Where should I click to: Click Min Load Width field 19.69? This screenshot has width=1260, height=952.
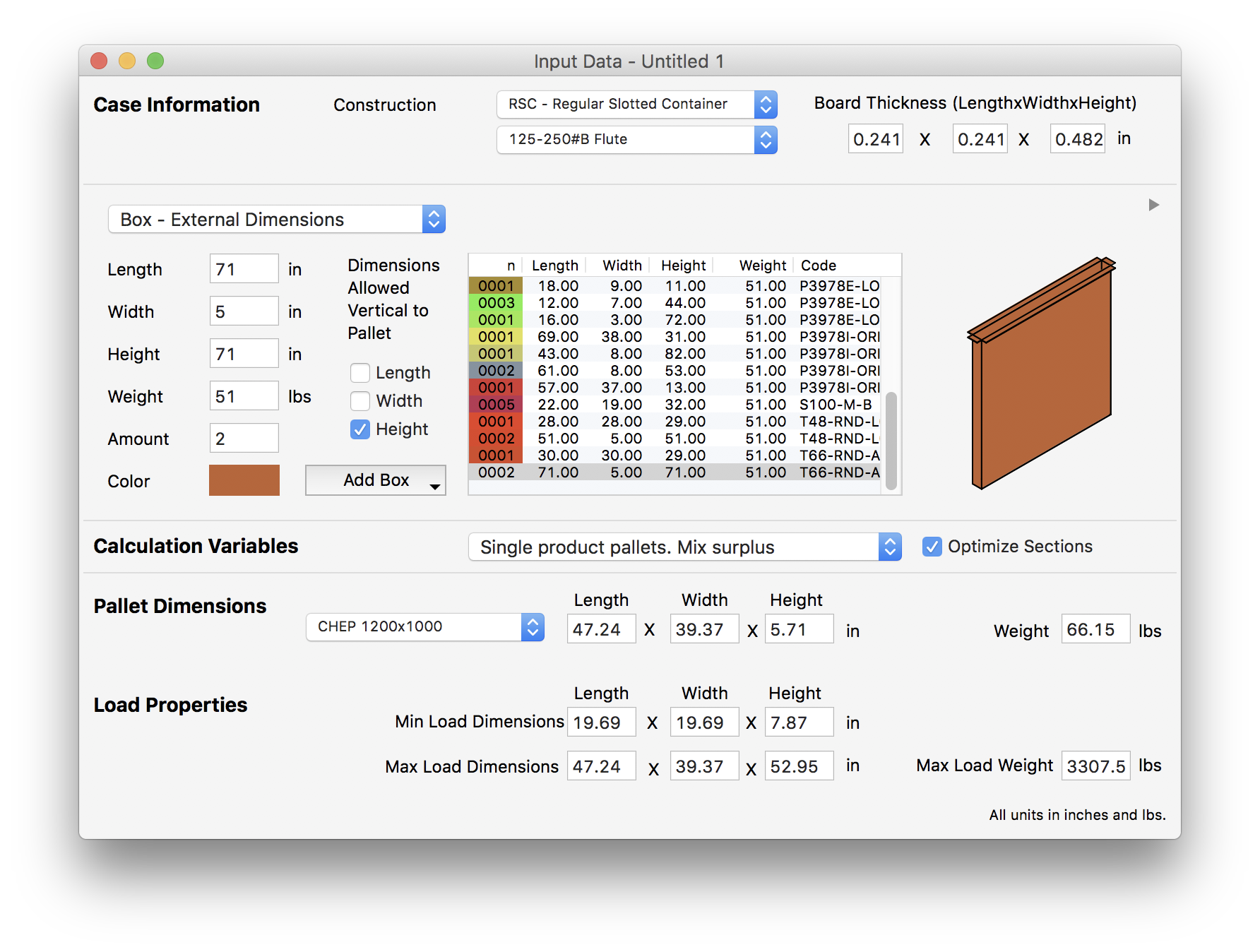click(705, 722)
